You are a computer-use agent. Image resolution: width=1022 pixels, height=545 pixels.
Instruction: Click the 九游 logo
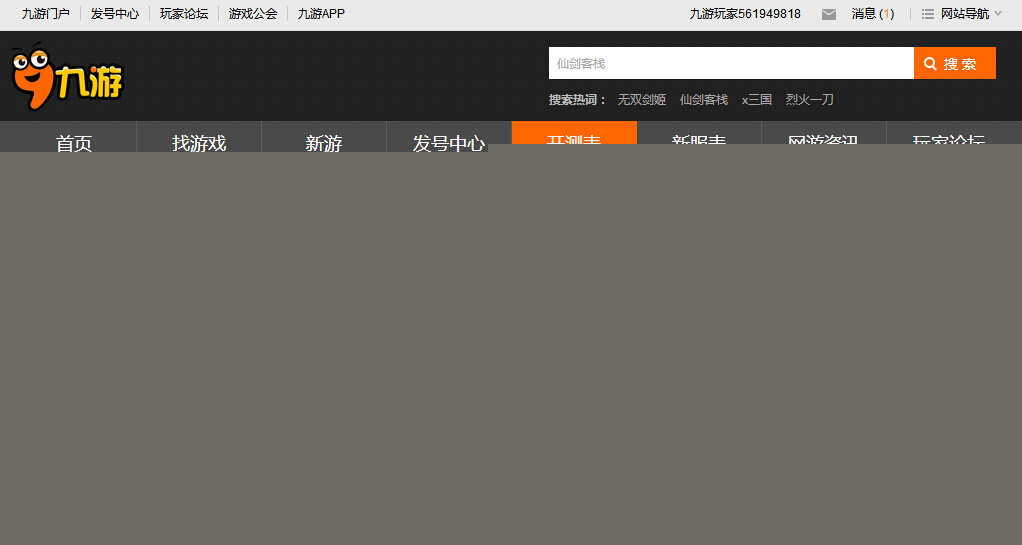tap(67, 77)
